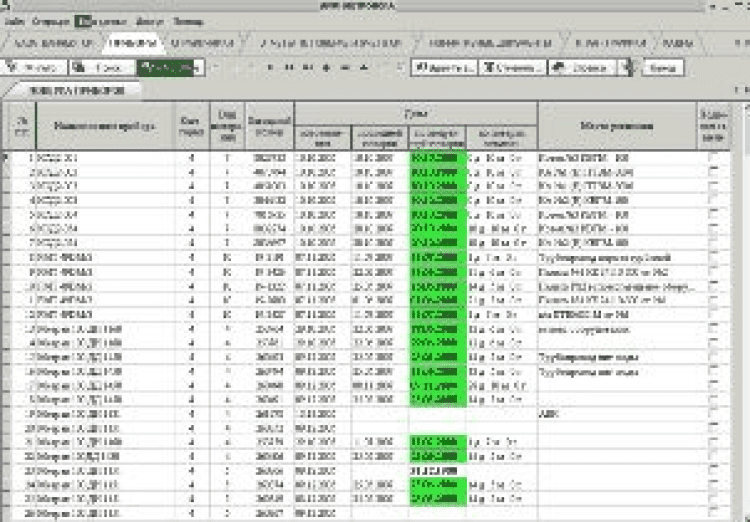The width and height of the screenshot is (750, 522).
Task: Click the edit-record triangle navigator icon
Action: click(363, 68)
